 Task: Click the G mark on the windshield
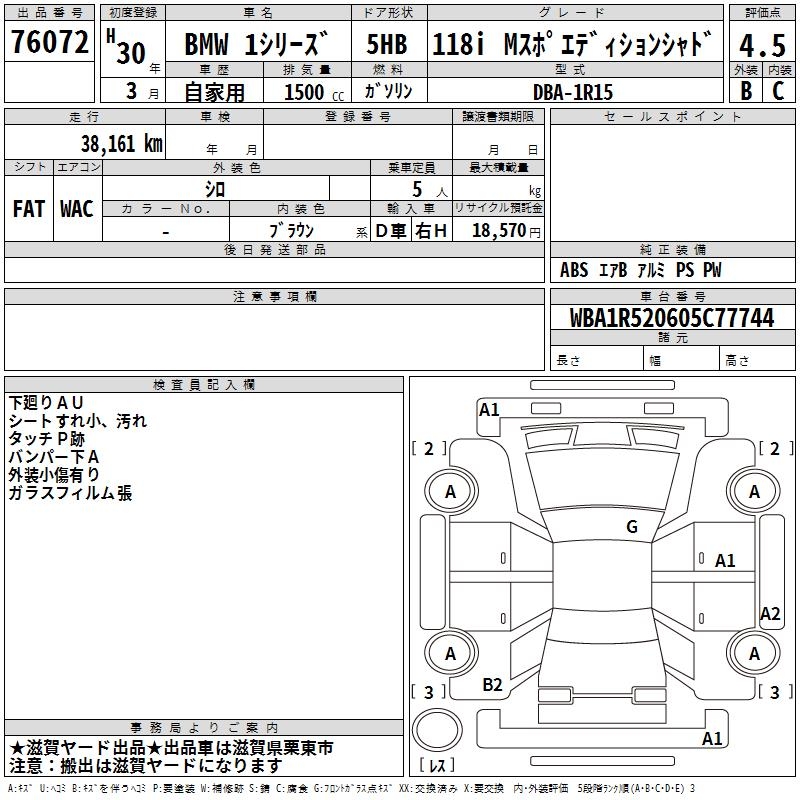(631, 527)
